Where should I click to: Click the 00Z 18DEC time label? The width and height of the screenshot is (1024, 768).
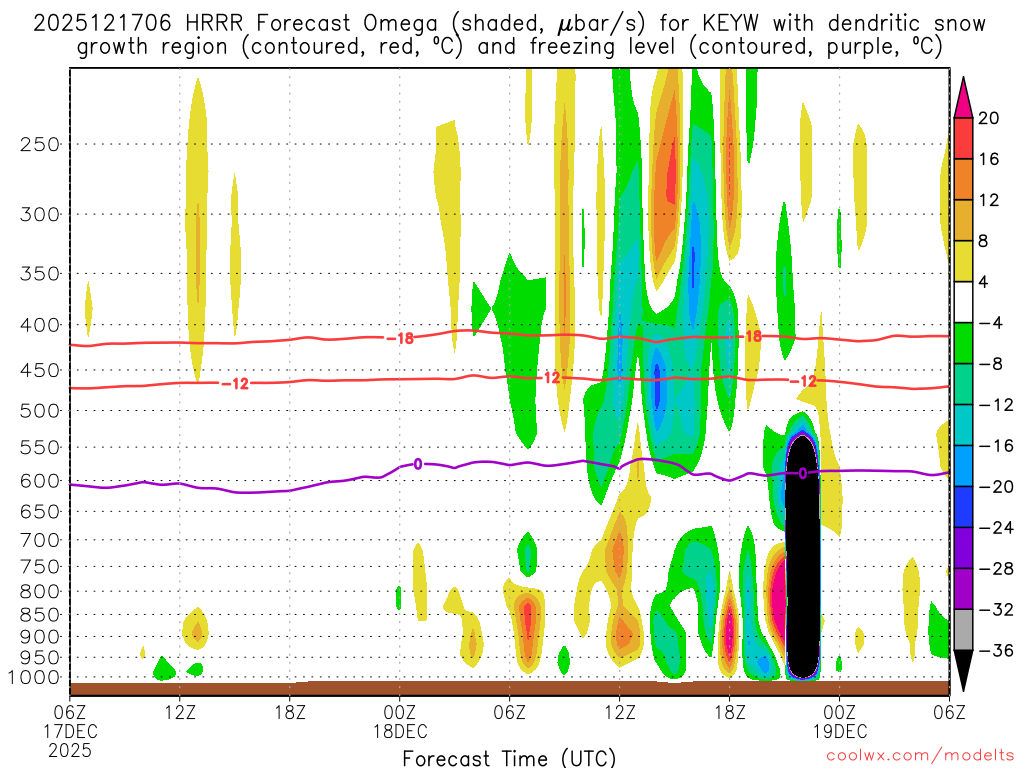pos(400,721)
